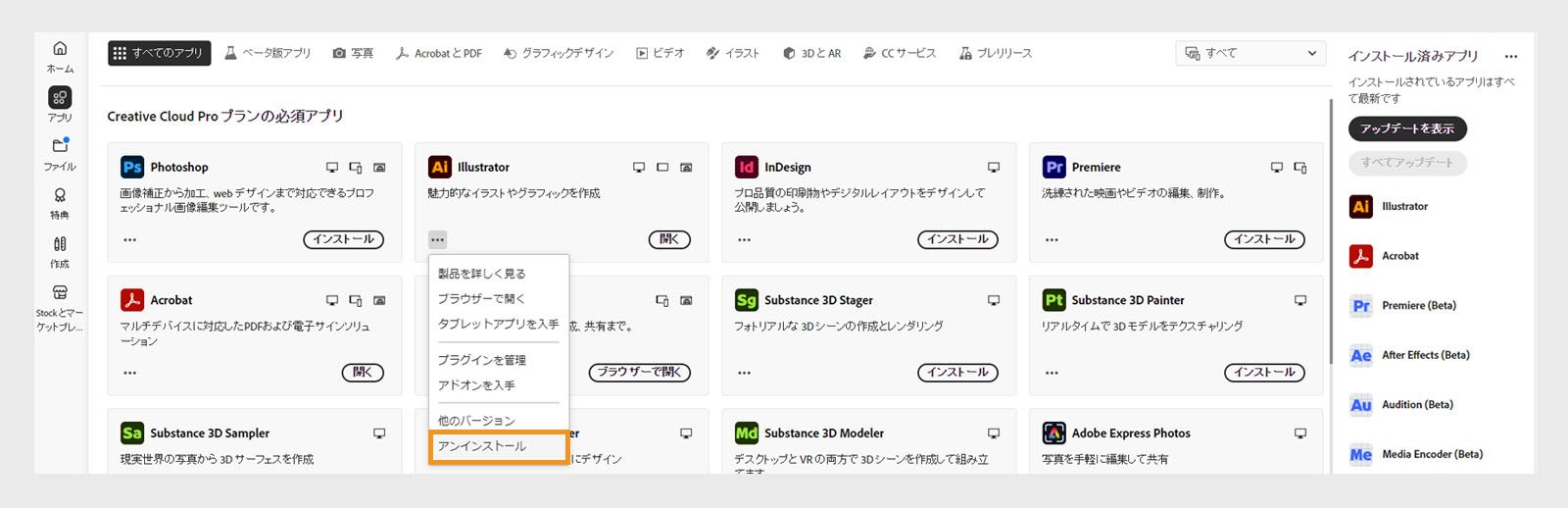
Task: Install Substance 3D Stager
Action: pos(957,373)
